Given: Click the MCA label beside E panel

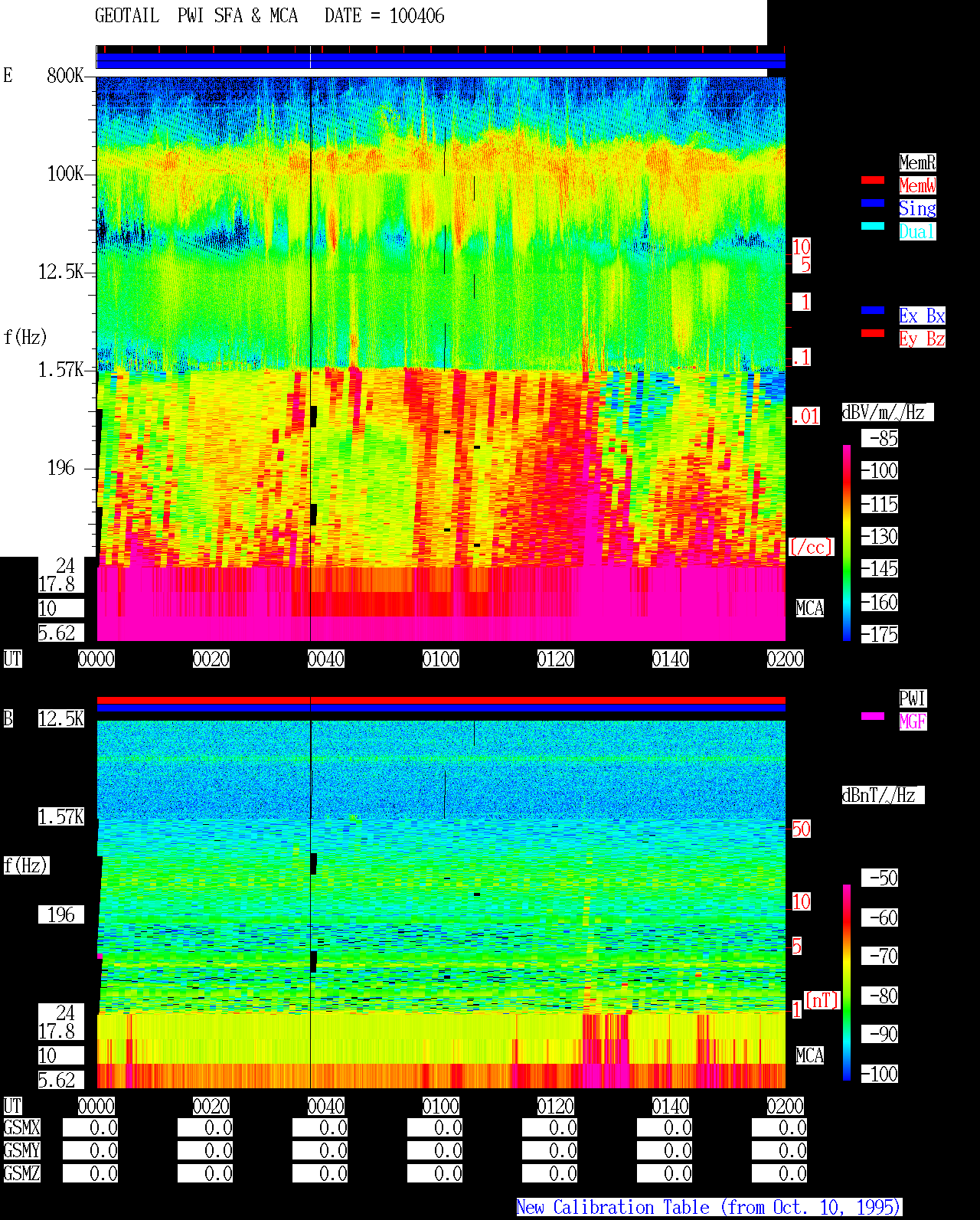Looking at the screenshot, I should pos(810,608).
